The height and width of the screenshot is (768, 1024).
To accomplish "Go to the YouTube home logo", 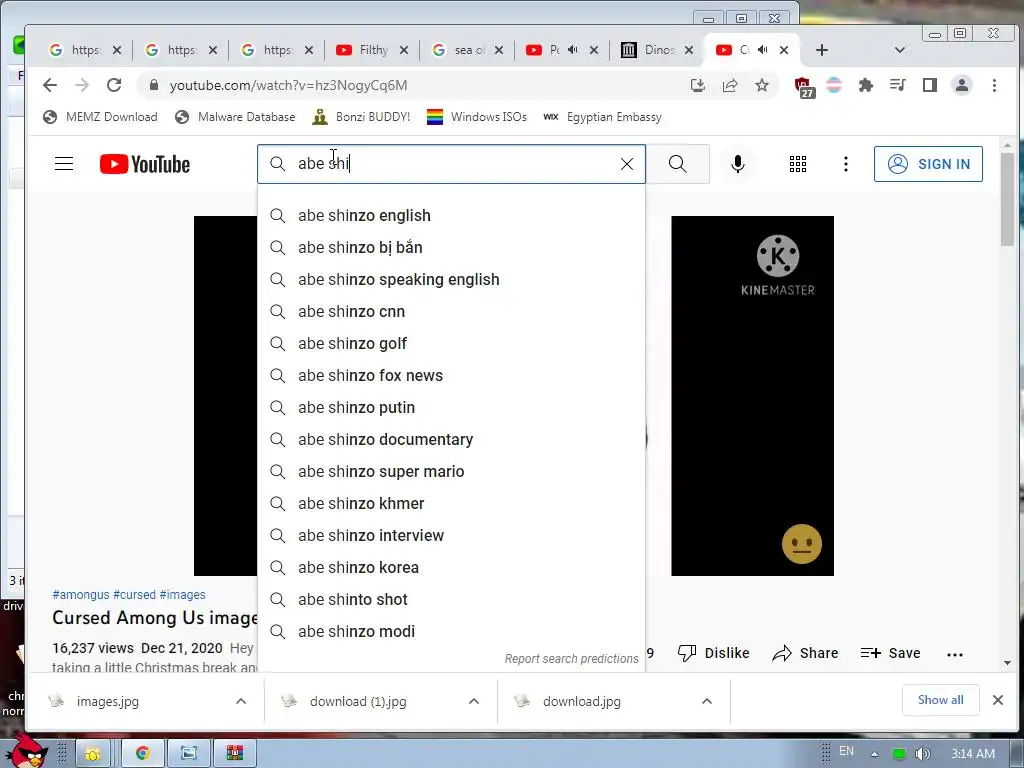I will [145, 164].
